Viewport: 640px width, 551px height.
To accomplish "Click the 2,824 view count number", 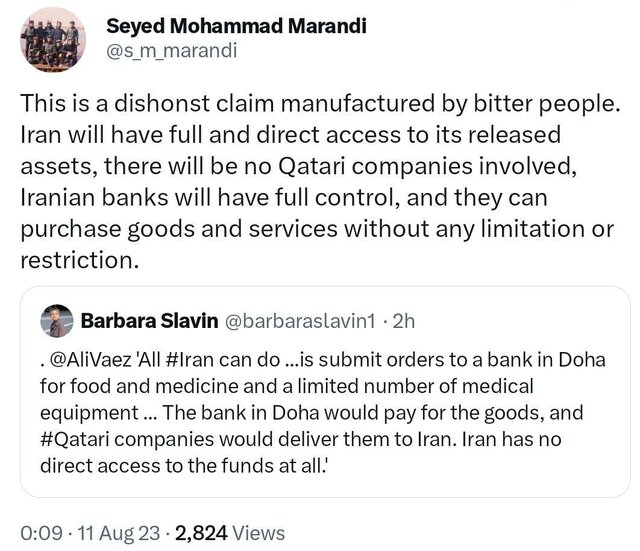I will coord(206,533).
